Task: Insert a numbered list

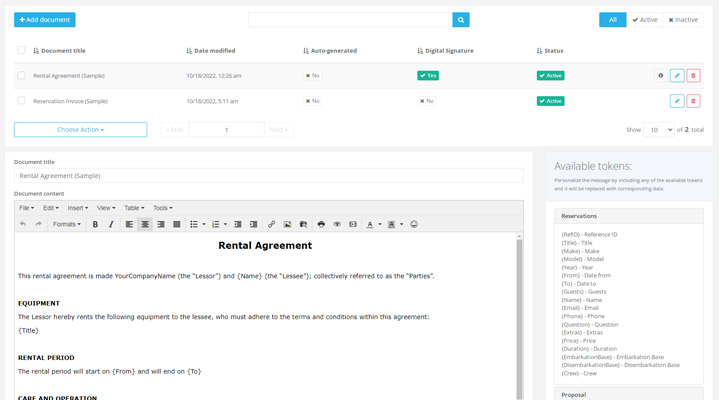Action: coord(215,224)
